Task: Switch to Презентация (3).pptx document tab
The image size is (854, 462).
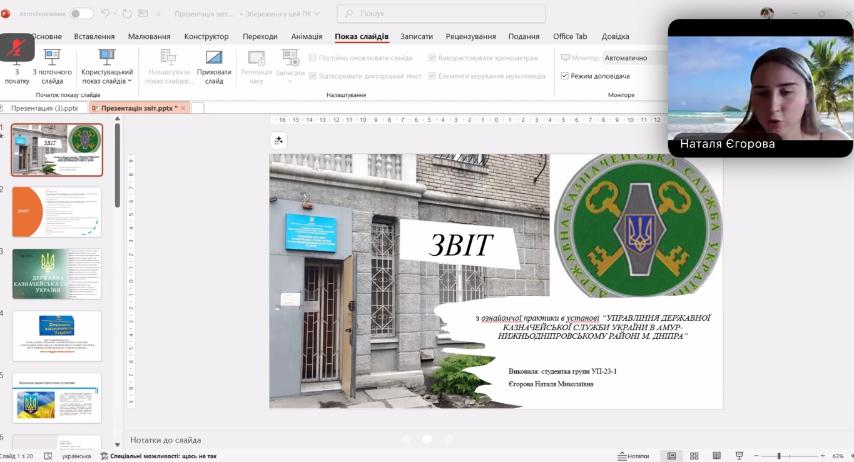Action: click(x=44, y=108)
